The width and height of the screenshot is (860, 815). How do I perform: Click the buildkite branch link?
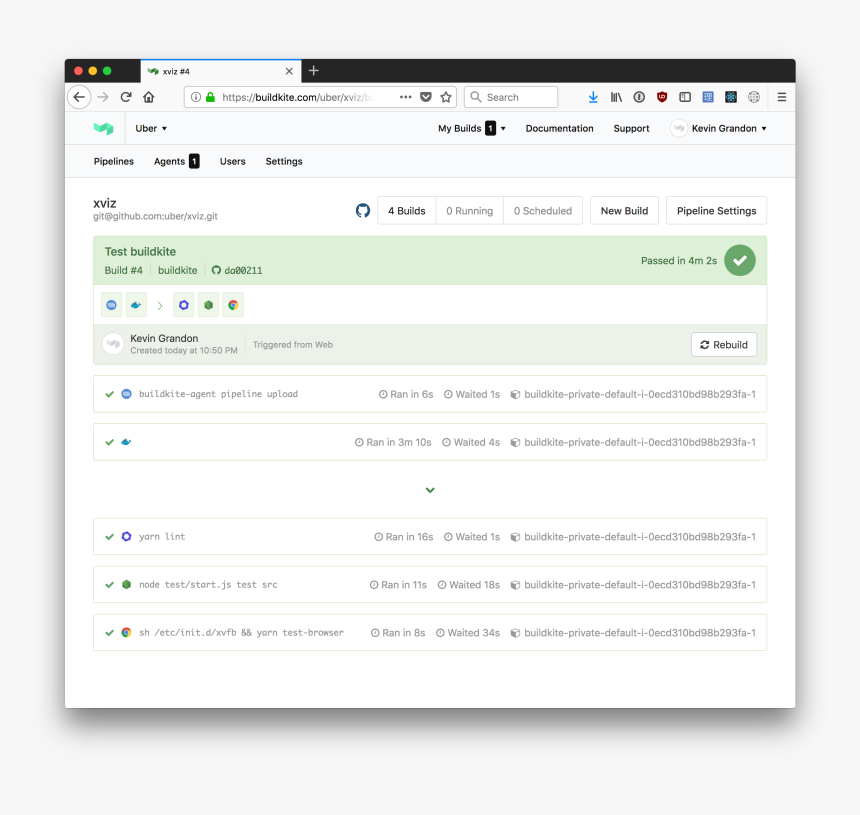[178, 270]
